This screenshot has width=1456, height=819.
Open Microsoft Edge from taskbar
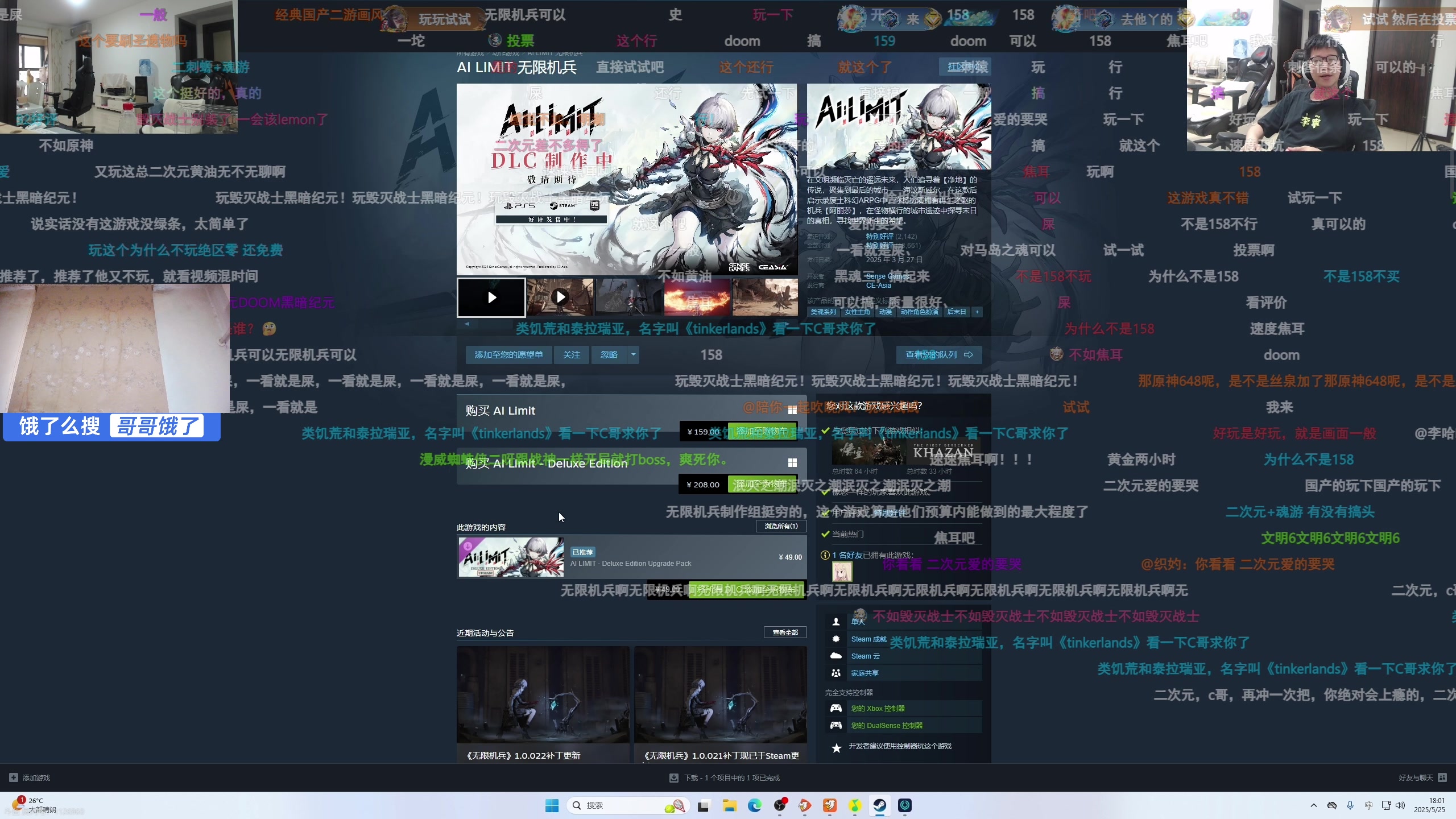[755, 805]
